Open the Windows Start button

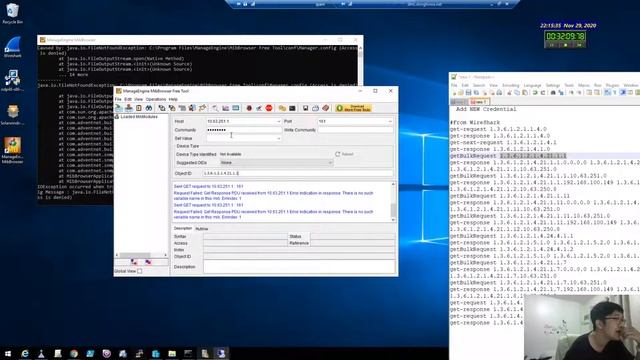tap(8, 353)
